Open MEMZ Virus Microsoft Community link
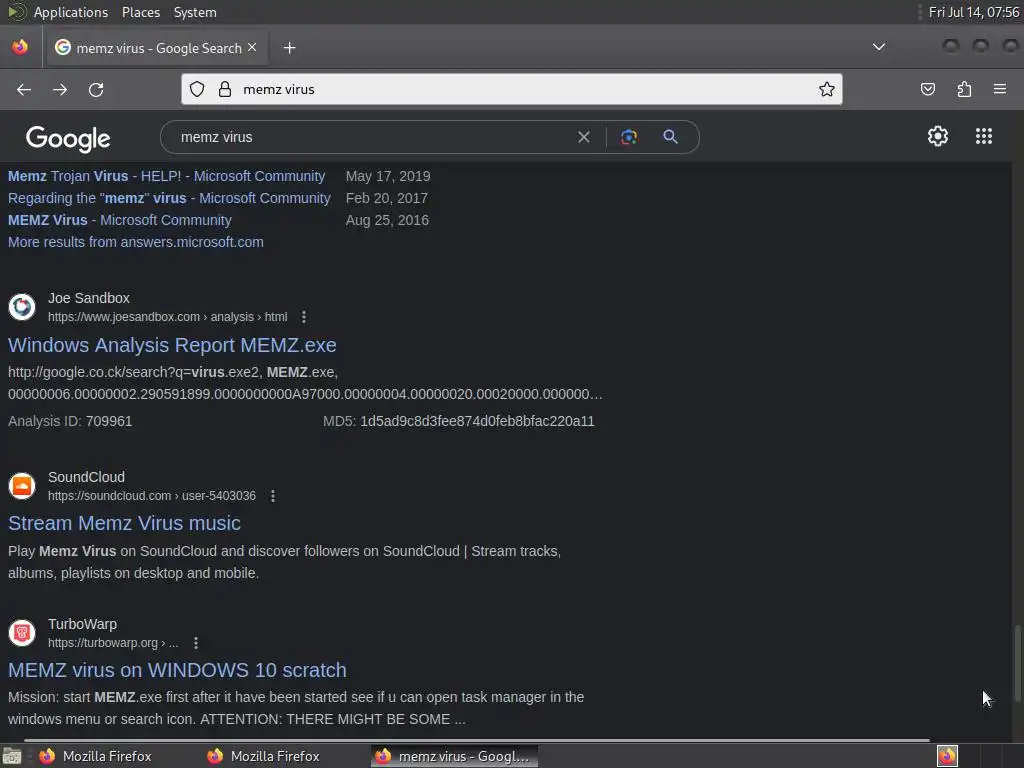 point(120,220)
